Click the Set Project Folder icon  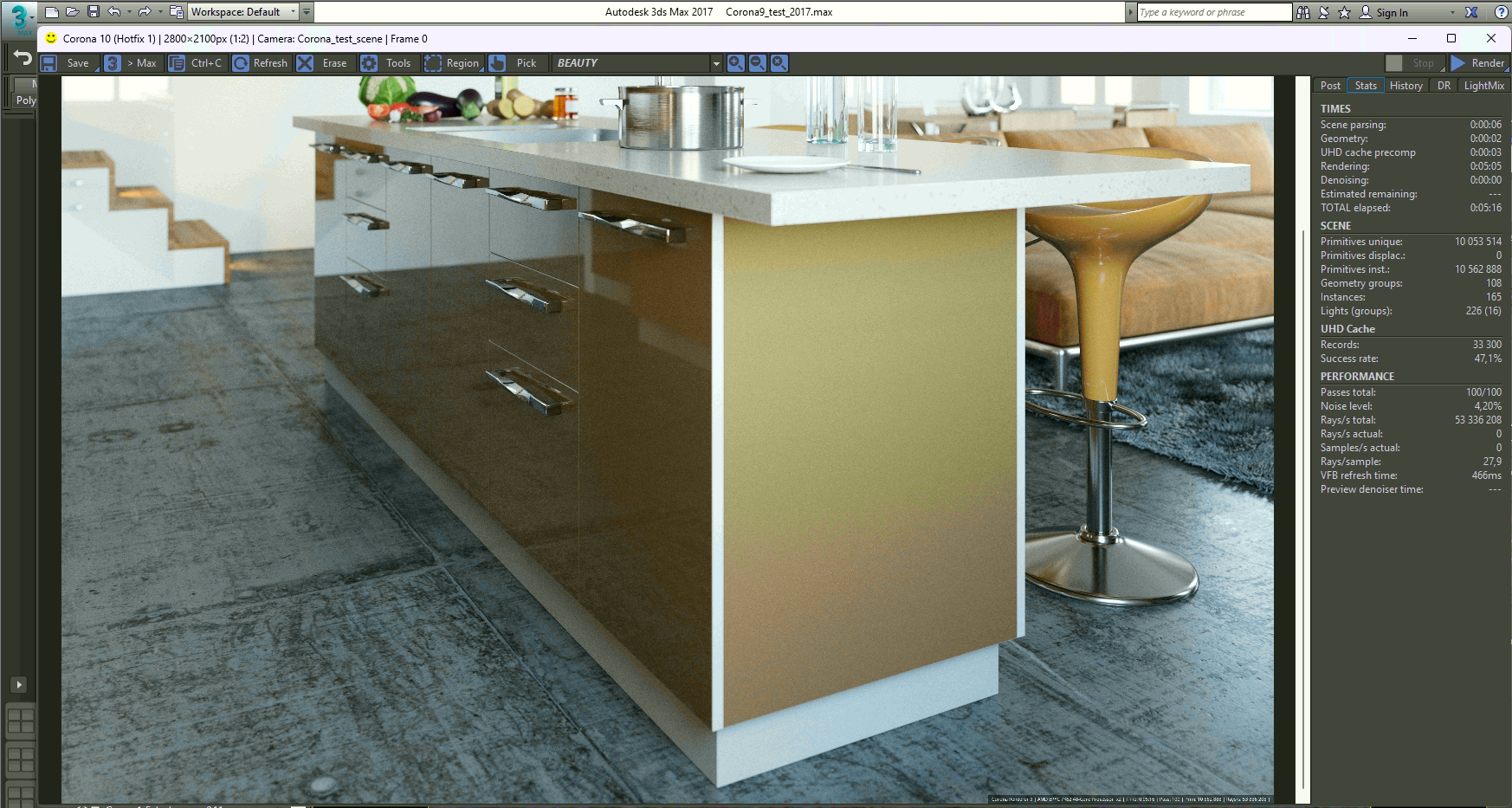176,12
